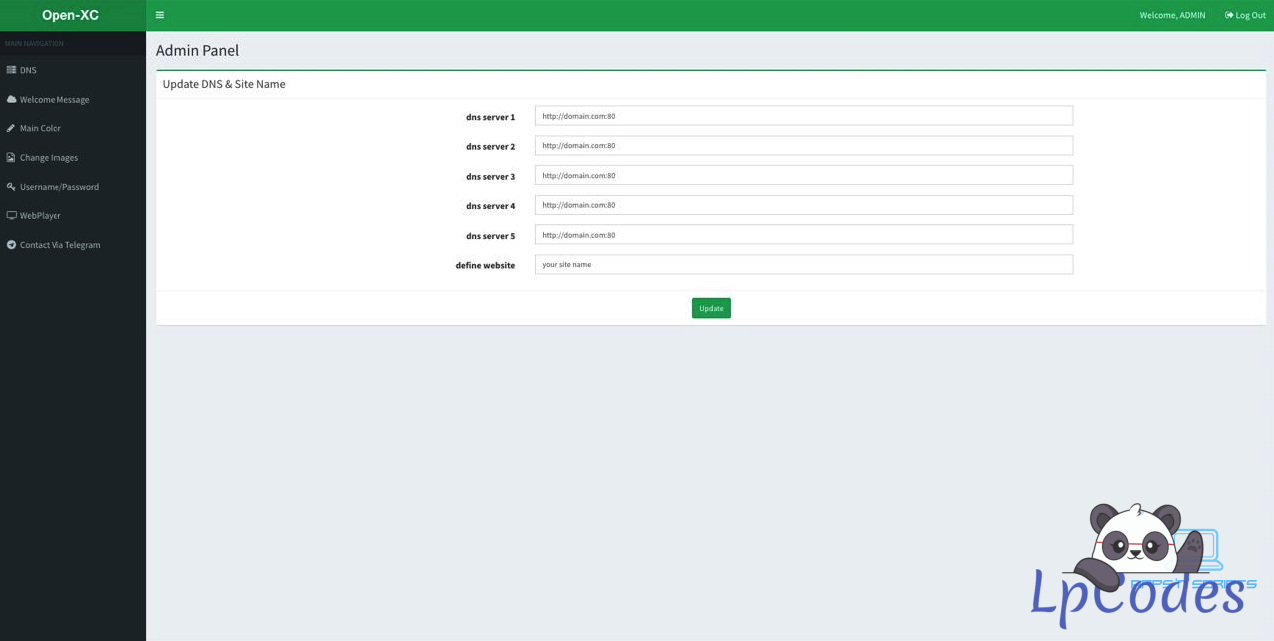Click the Telegram icon in sidebar
The width and height of the screenshot is (1274, 641).
click(11, 245)
